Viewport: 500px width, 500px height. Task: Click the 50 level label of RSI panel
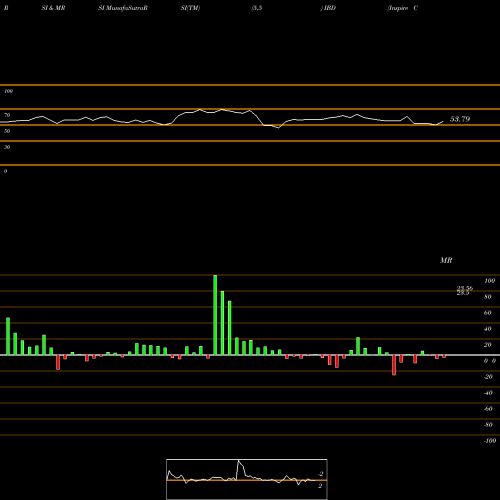7,131
